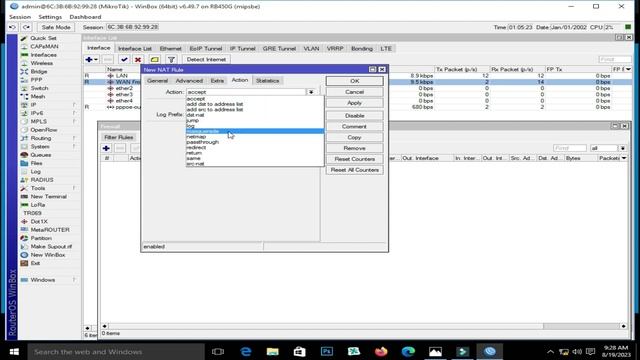Click the yellow comment icon in Interface List
This screenshot has height=360, width=640.
(x=154, y=60)
